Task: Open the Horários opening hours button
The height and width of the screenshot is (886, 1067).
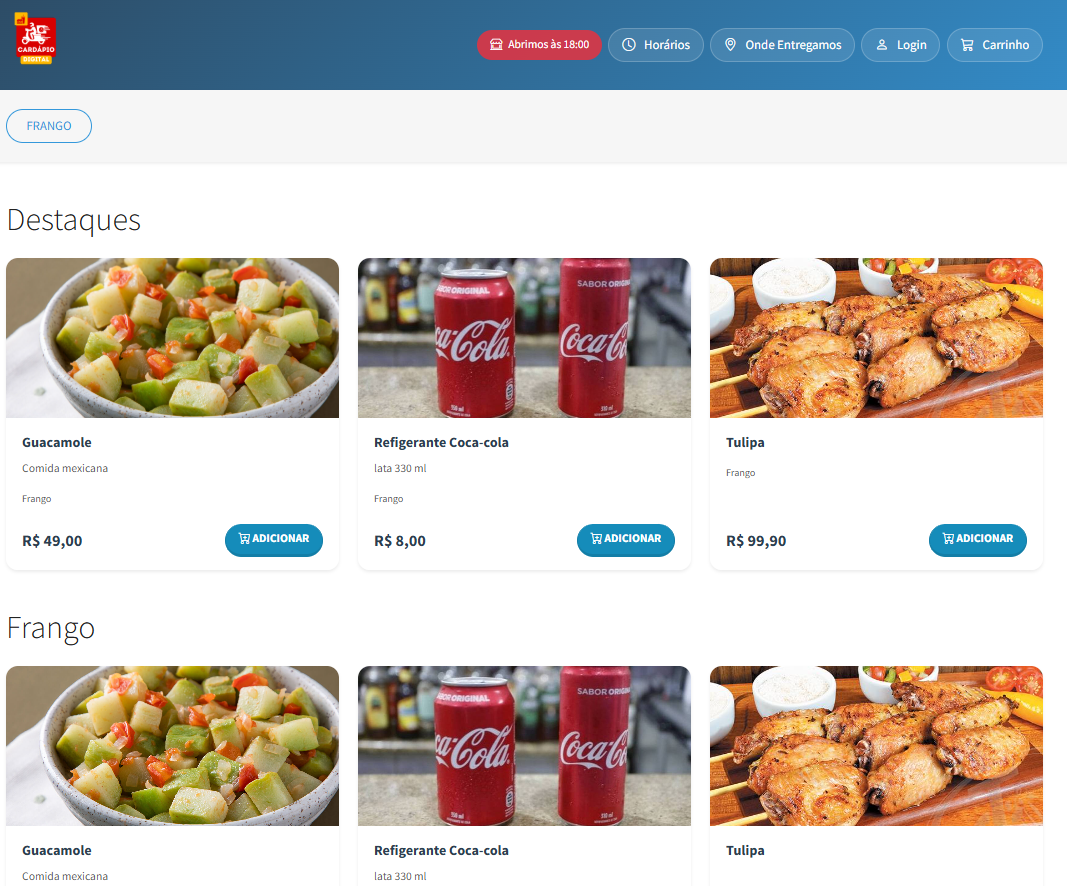Action: (655, 45)
